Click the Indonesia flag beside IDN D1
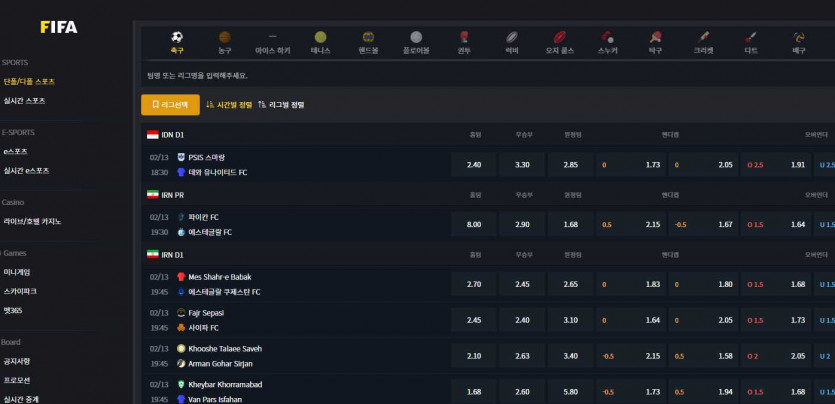 [x=153, y=135]
